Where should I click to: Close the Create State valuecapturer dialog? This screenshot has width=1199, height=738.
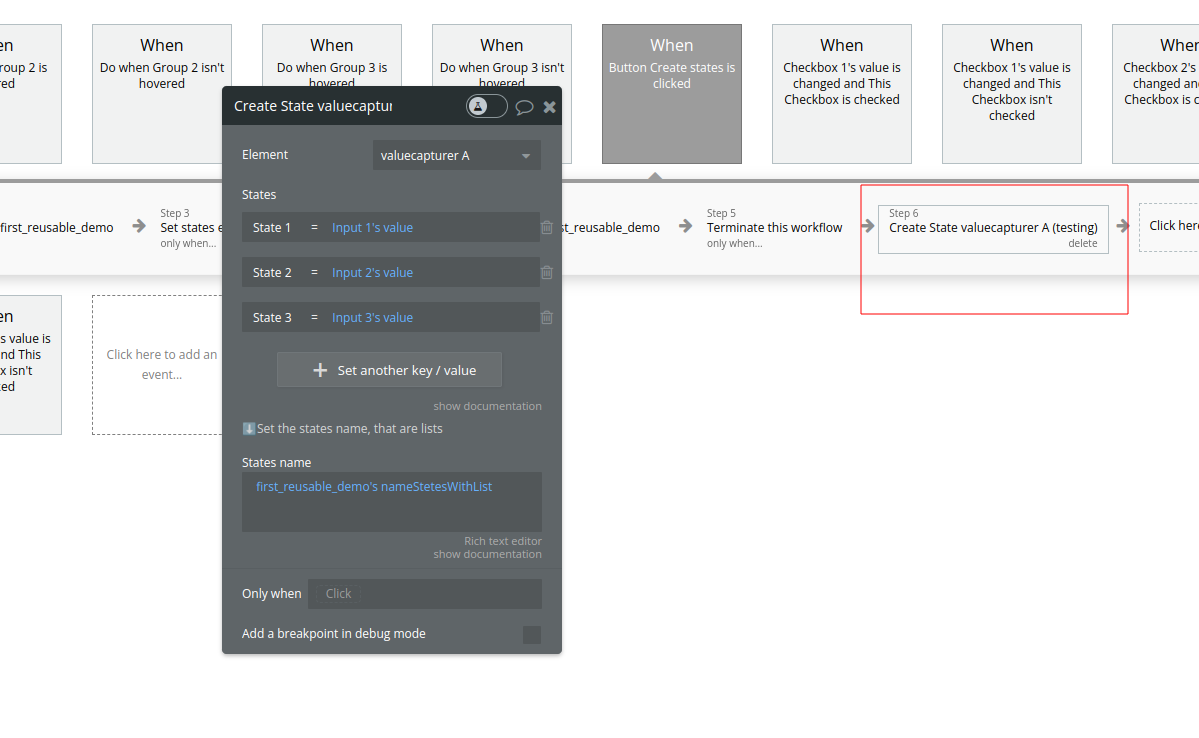(549, 107)
